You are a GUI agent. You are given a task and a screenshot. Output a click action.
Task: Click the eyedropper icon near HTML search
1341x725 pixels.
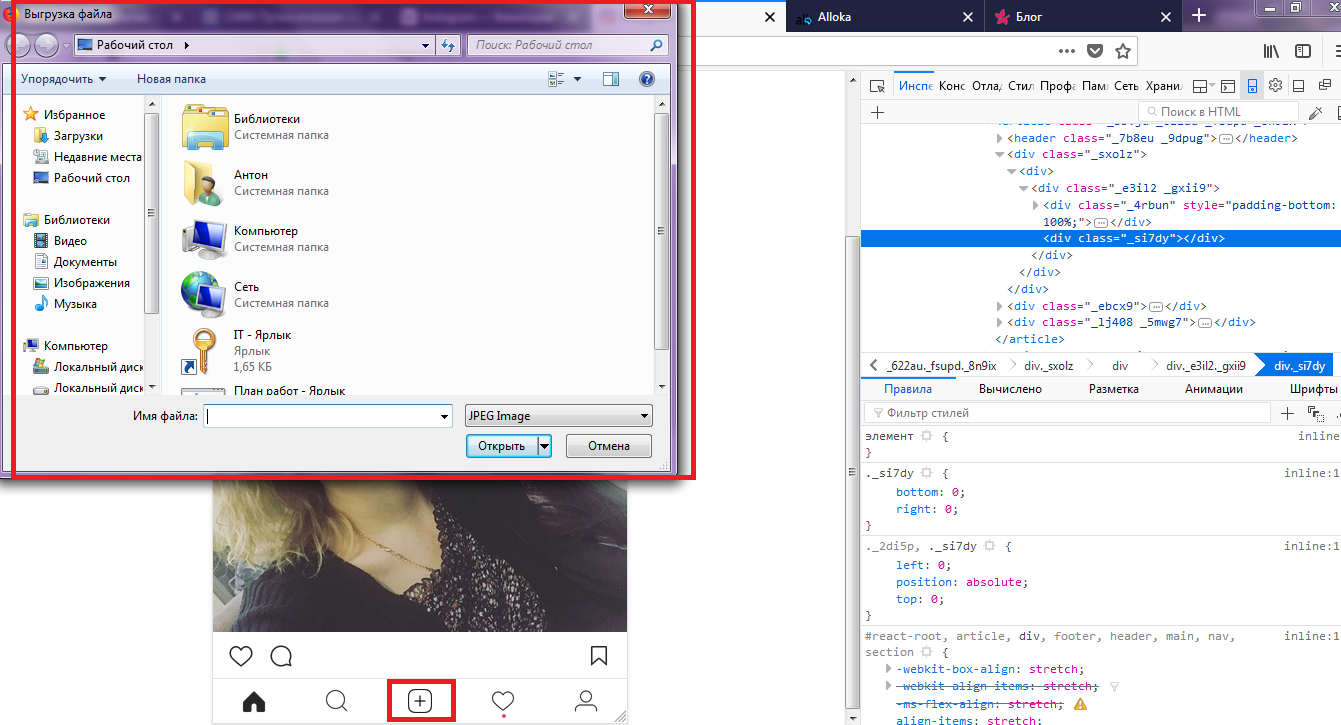1316,113
